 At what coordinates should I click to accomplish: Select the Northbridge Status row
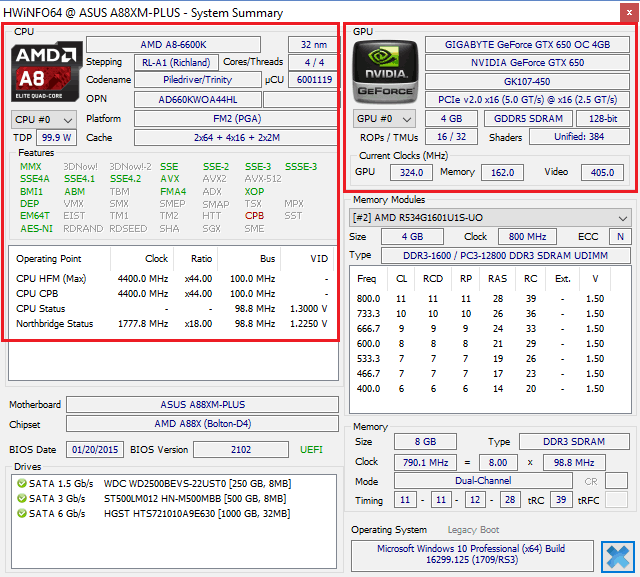click(x=172, y=324)
